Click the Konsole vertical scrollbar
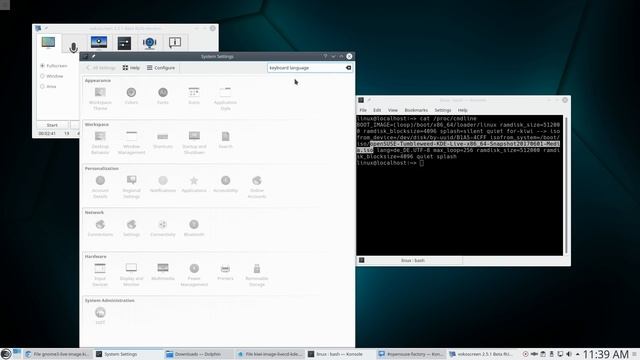 (x=566, y=185)
